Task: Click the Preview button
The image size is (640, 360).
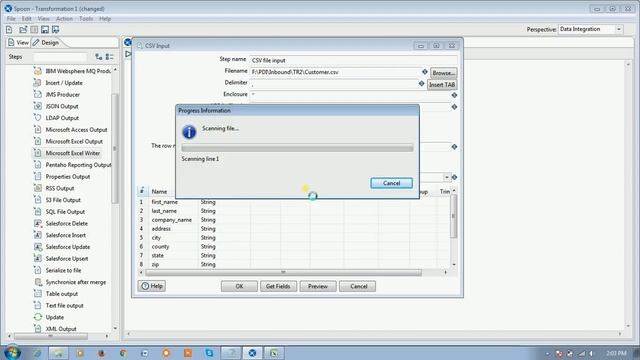Action: point(318,287)
